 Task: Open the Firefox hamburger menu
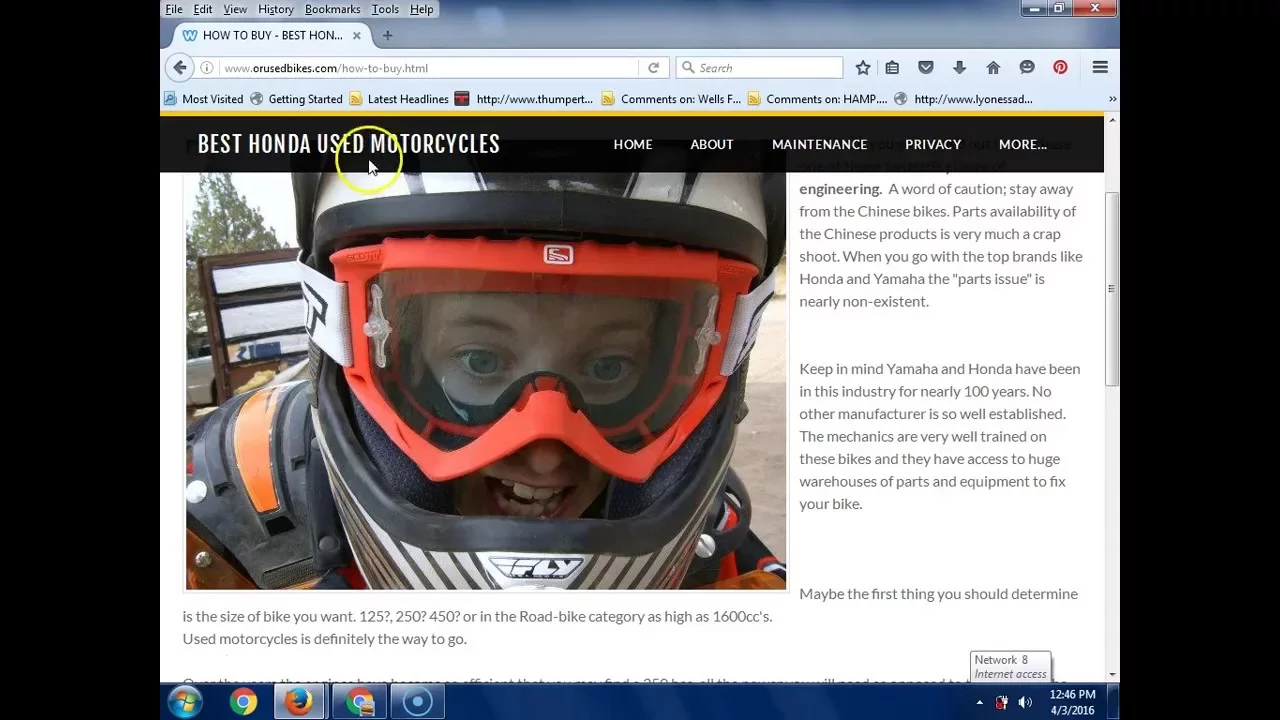(x=1100, y=68)
